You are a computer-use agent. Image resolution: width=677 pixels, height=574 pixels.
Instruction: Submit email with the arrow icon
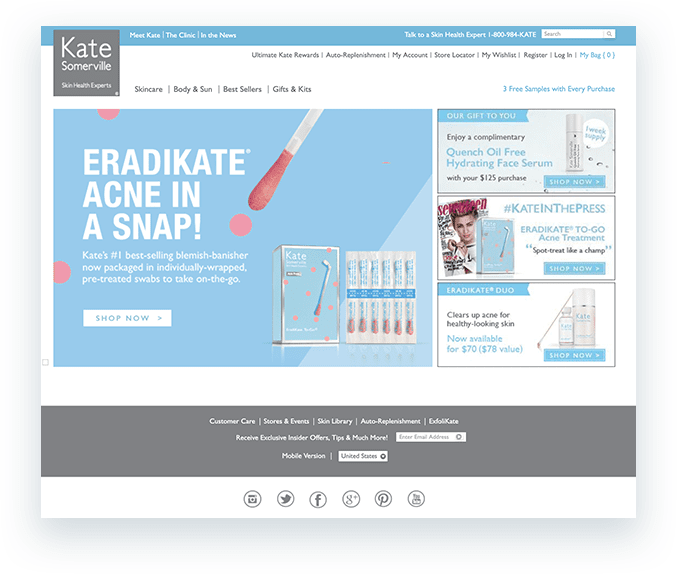point(459,437)
